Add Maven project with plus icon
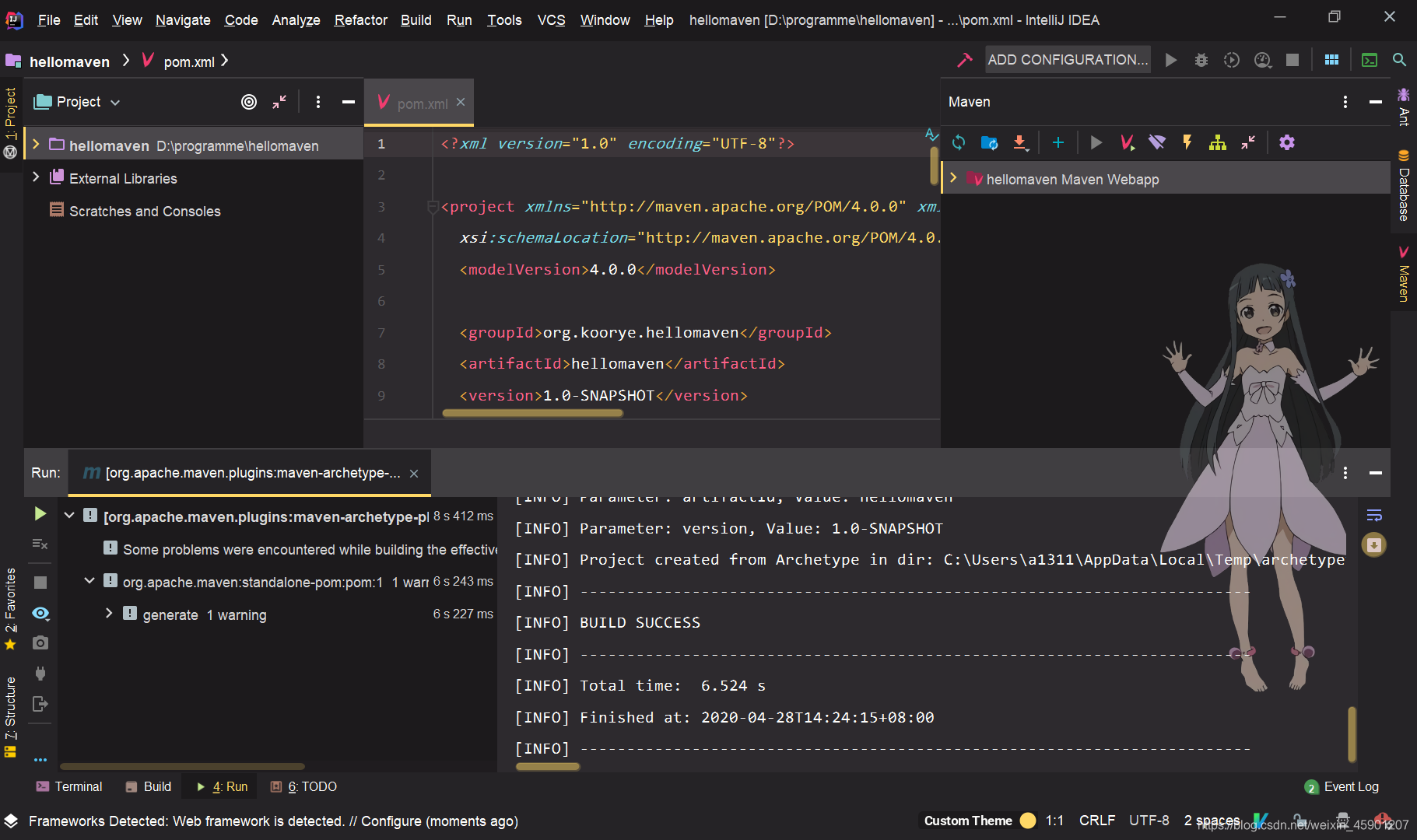This screenshot has width=1417, height=840. point(1058,142)
